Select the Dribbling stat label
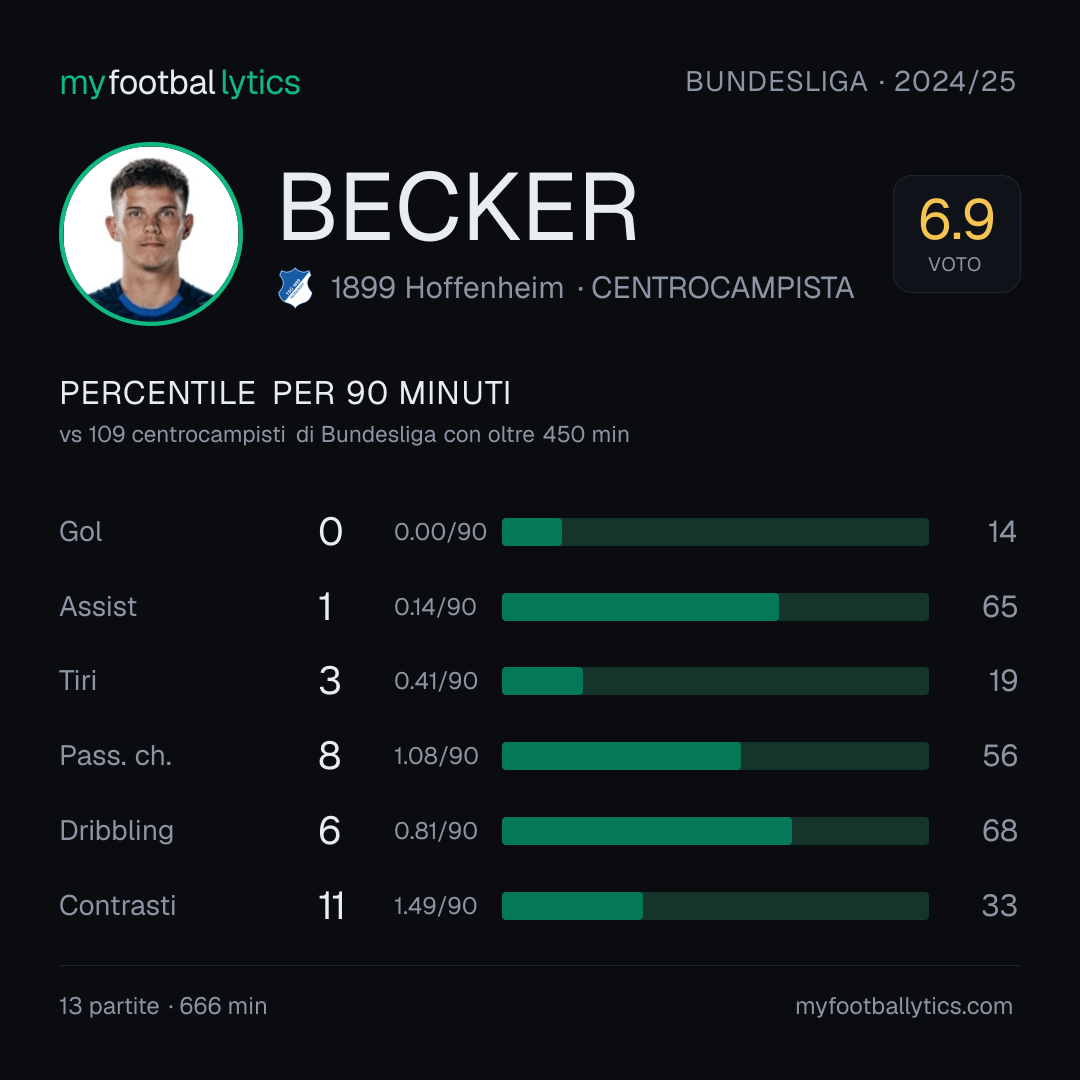This screenshot has width=1080, height=1080. pyautogui.click(x=116, y=831)
